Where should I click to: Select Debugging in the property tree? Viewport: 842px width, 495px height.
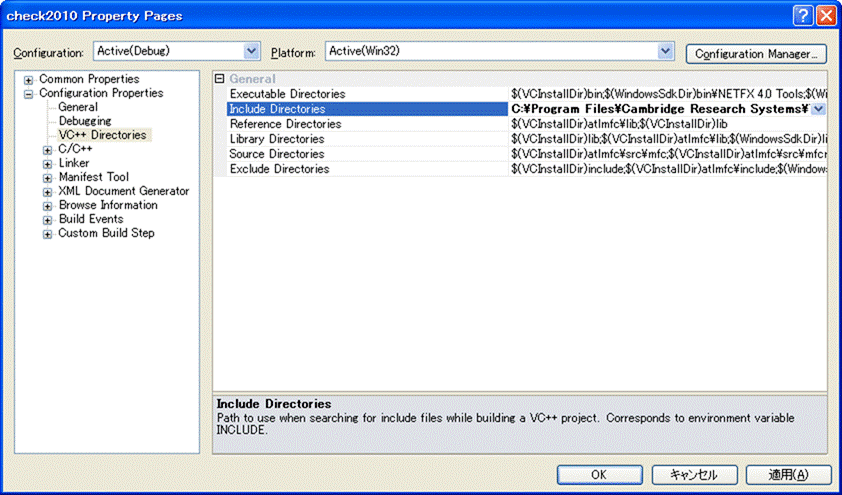[85, 121]
